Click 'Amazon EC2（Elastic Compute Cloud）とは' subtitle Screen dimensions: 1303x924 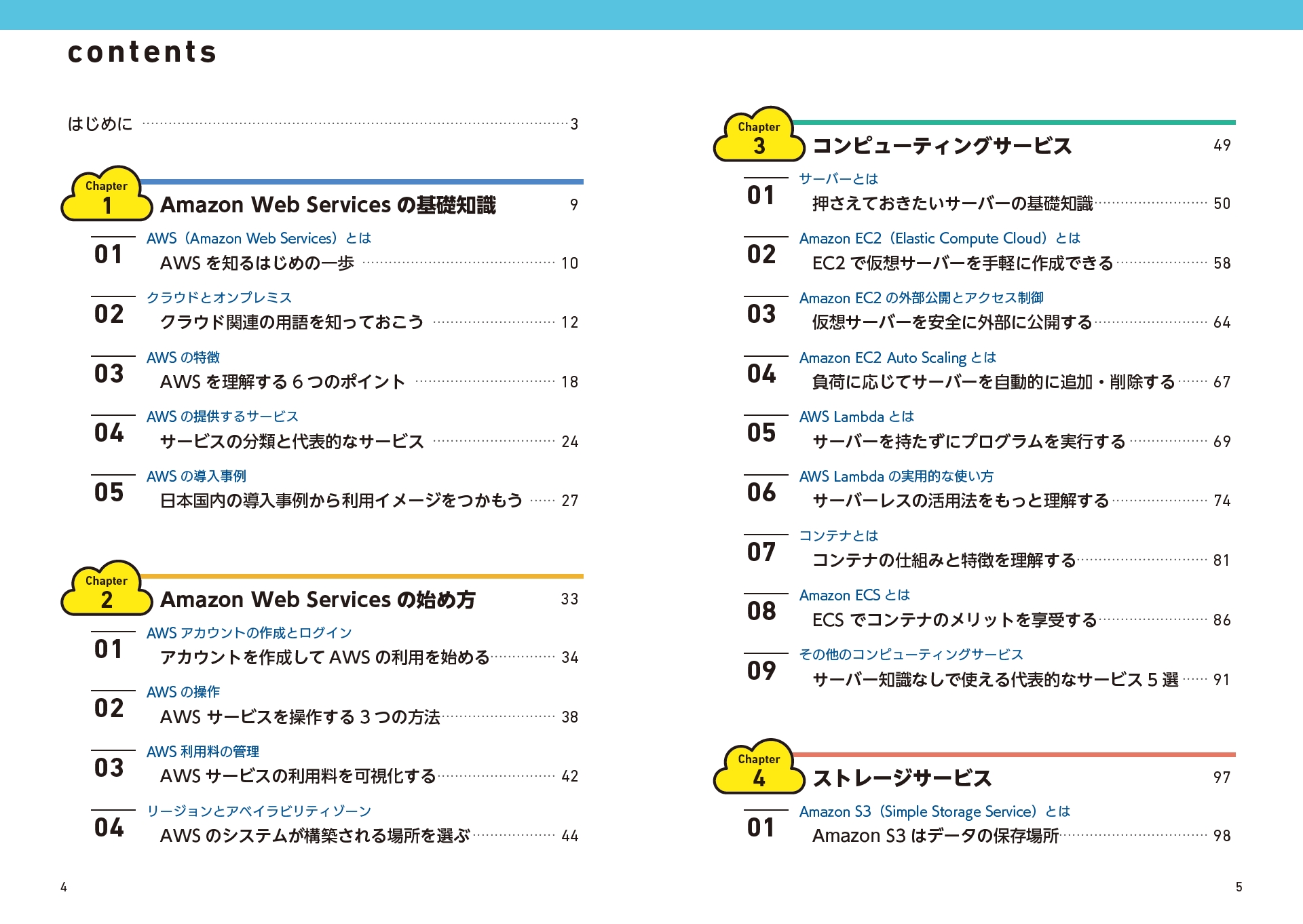[x=940, y=238]
